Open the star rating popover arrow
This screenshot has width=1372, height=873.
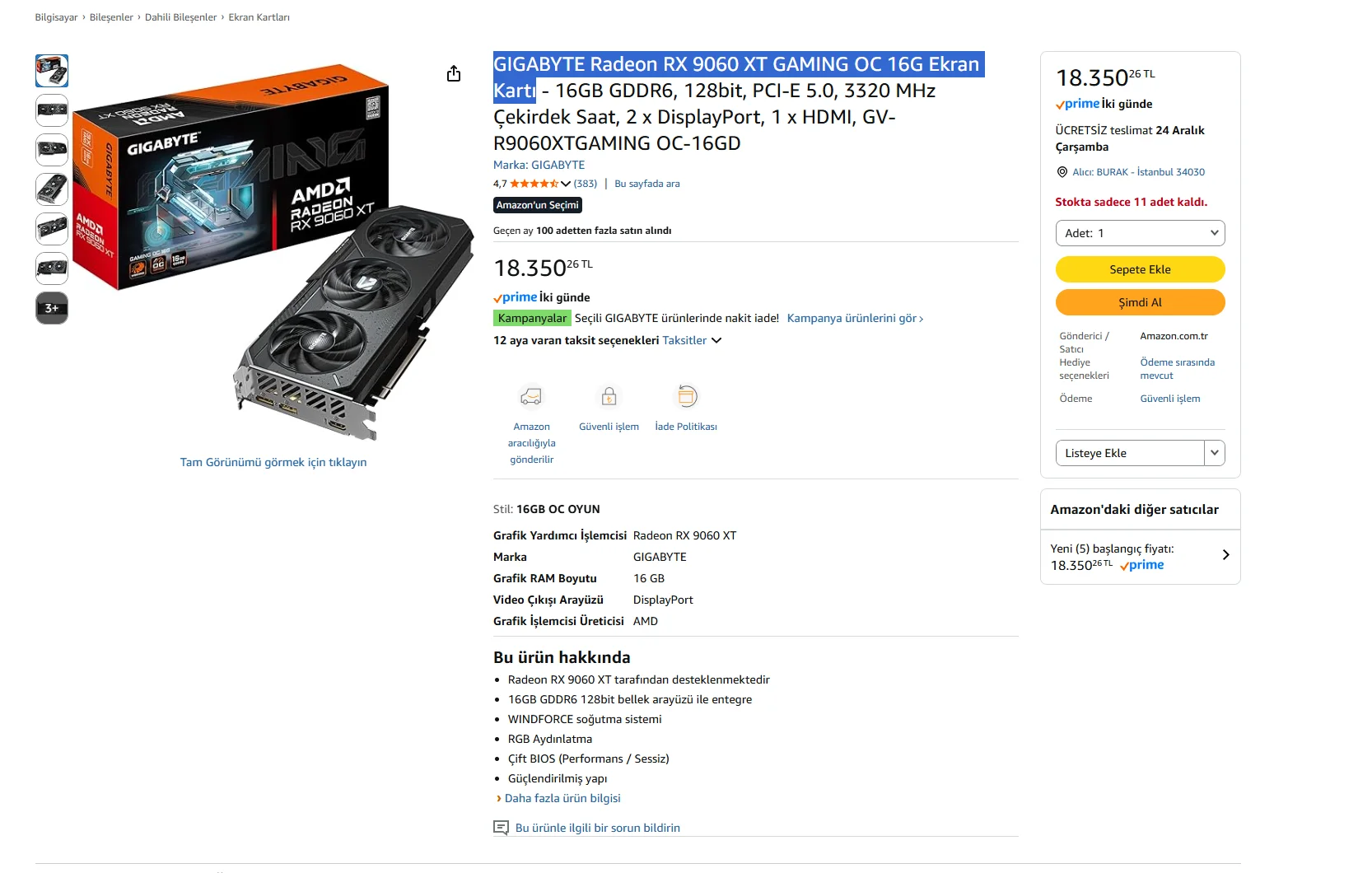coord(566,184)
